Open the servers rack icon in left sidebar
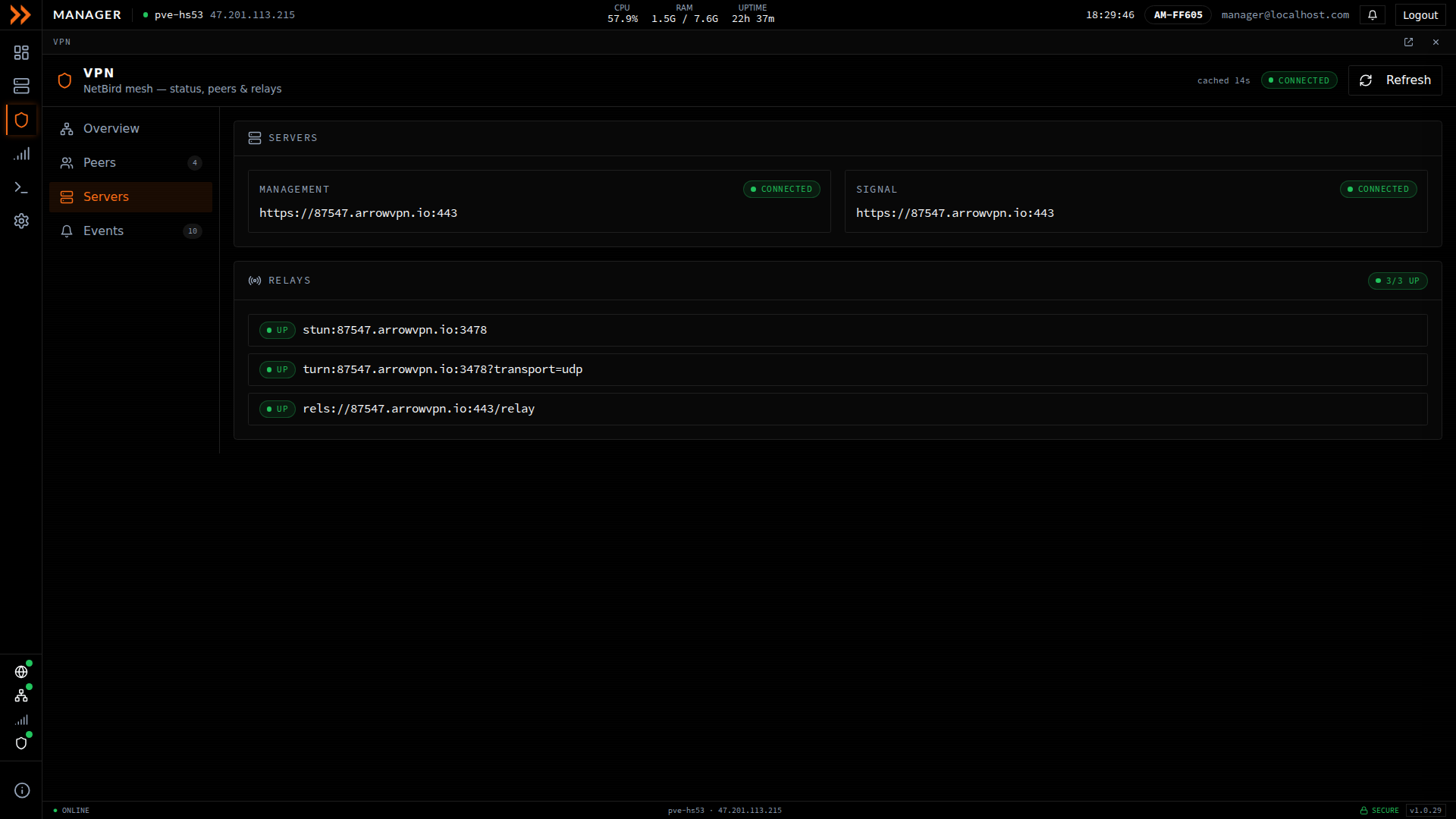Image resolution: width=1456 pixels, height=819 pixels. 21,86
